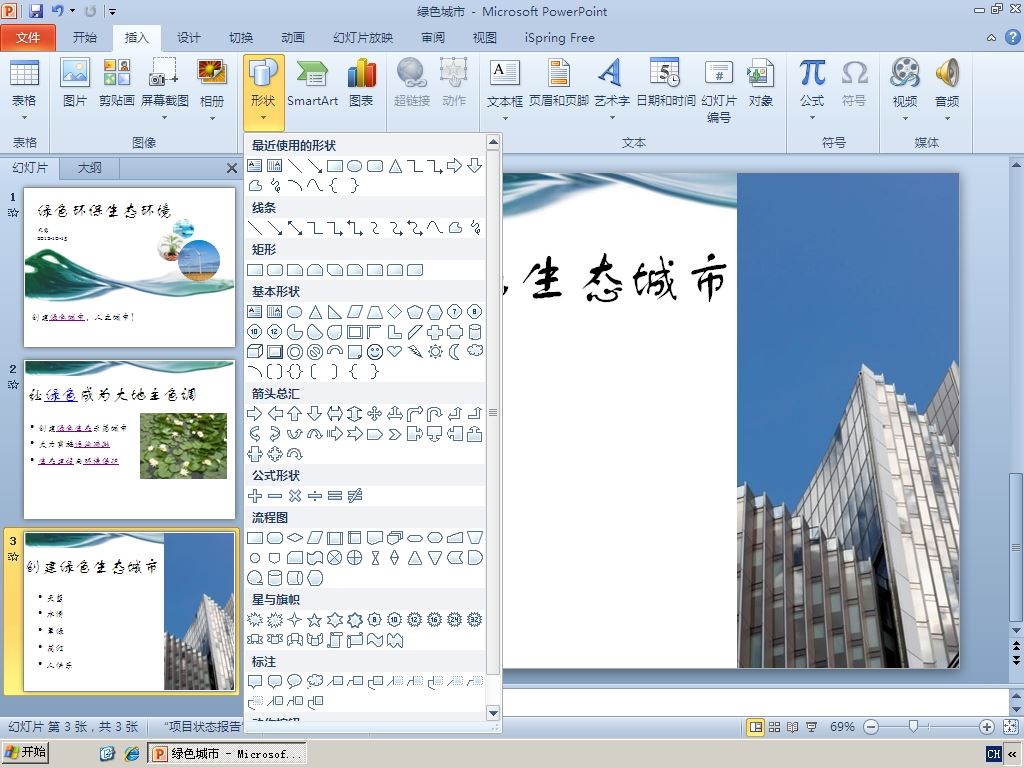Switch to the 开始 Home tab
Screen dimensions: 1024x768
click(84, 38)
